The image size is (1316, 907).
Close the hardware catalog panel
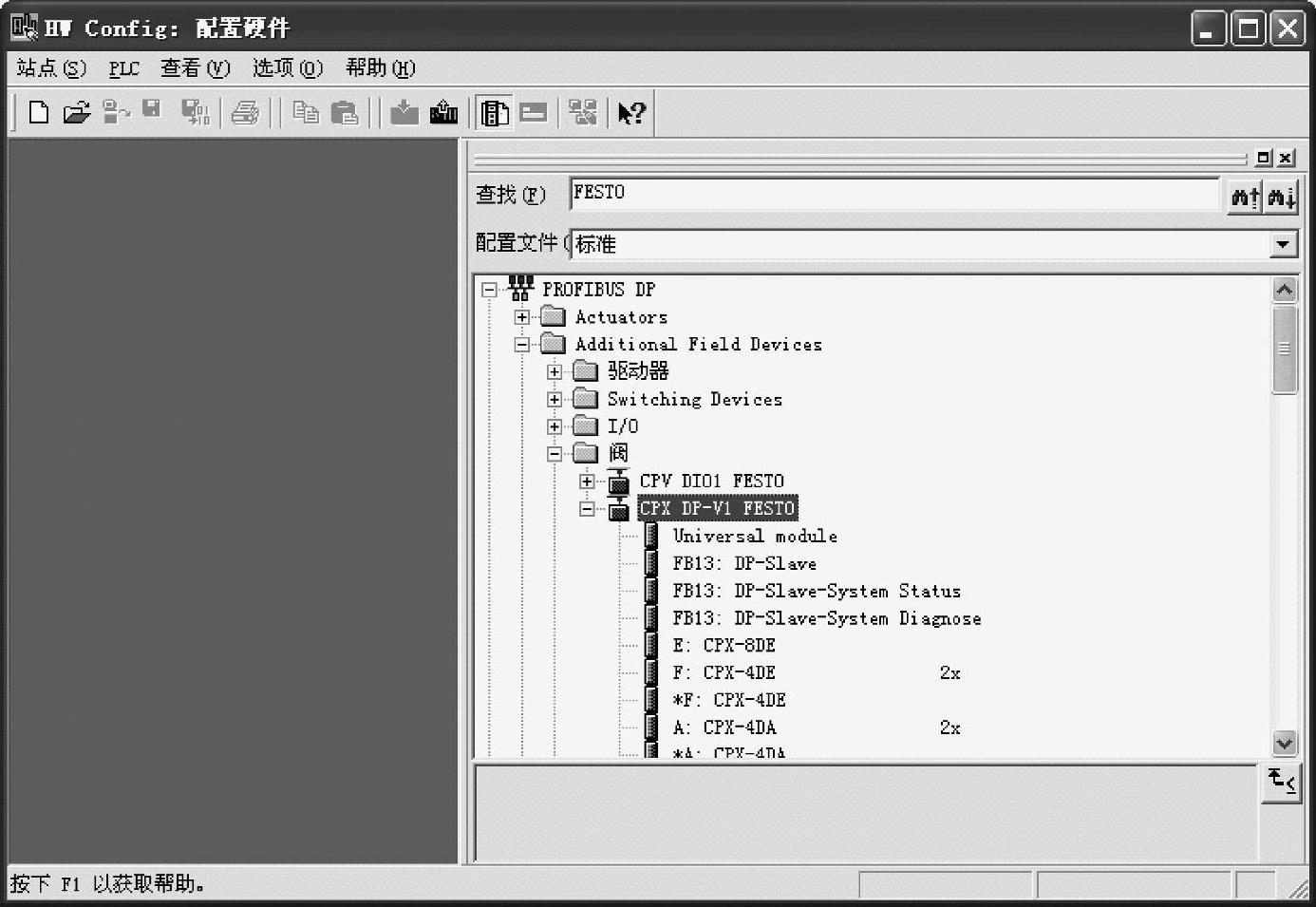(1286, 158)
